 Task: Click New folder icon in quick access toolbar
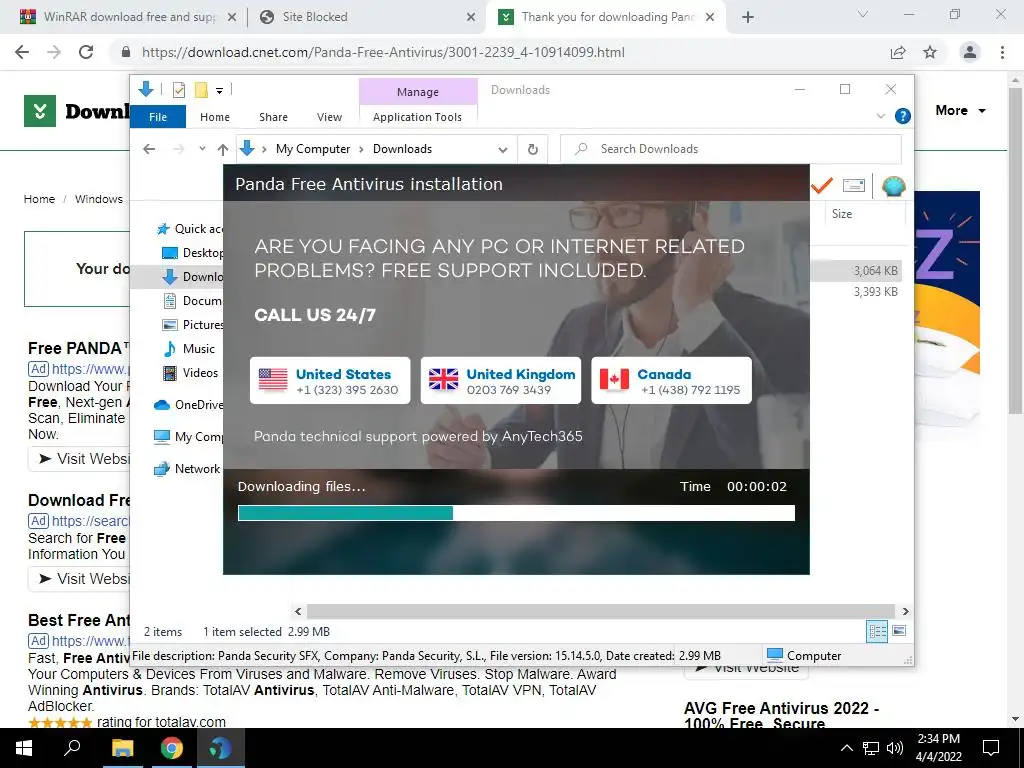[201, 90]
